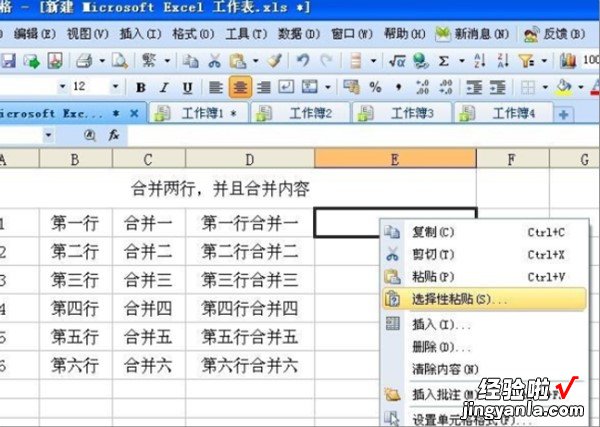The image size is (600, 427).
Task: Open font size dropdown
Action: point(115,87)
